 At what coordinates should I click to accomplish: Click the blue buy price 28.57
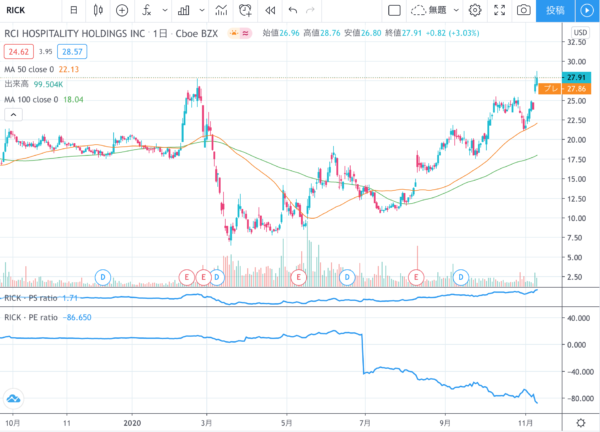72,52
